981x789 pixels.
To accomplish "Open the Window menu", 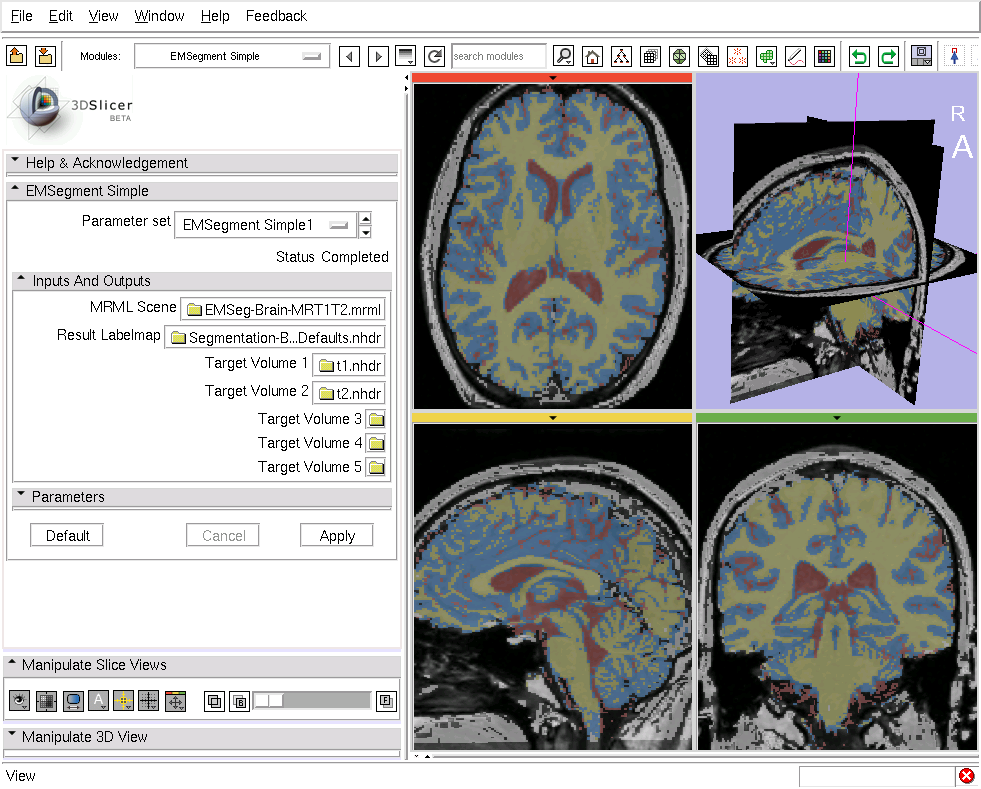I will click(x=159, y=16).
